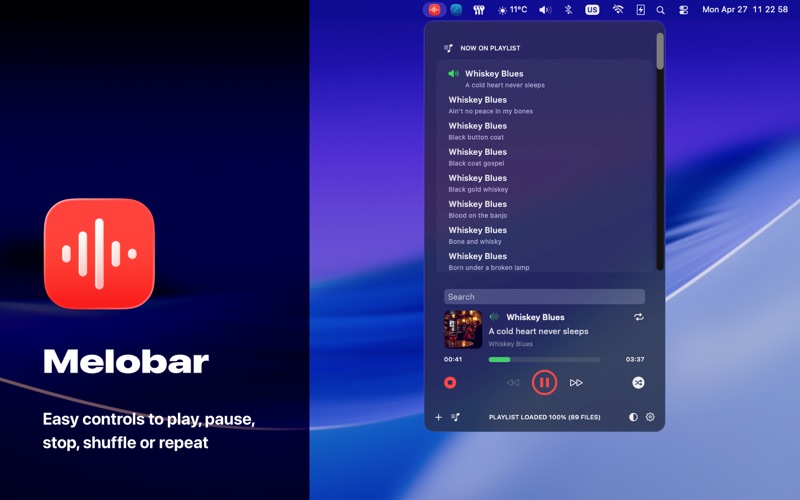
Task: Select track 'Black gold whiskey'
Action: point(545,183)
